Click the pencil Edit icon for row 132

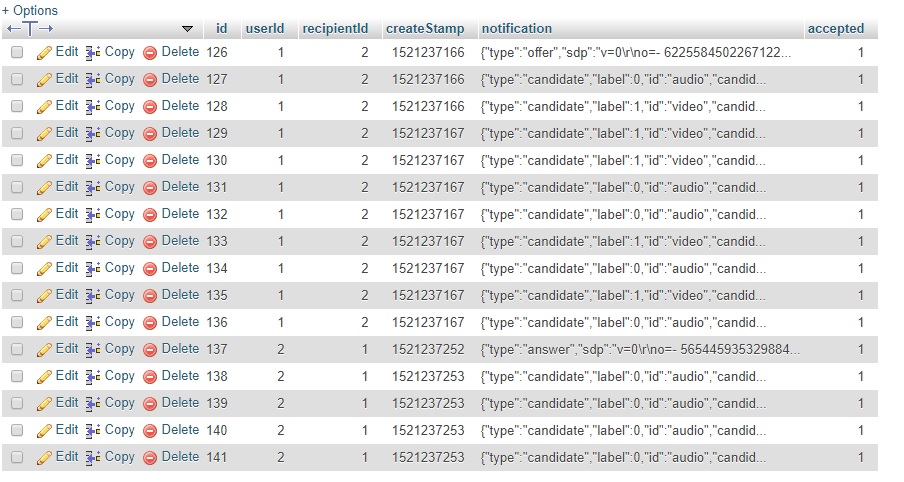point(44,215)
